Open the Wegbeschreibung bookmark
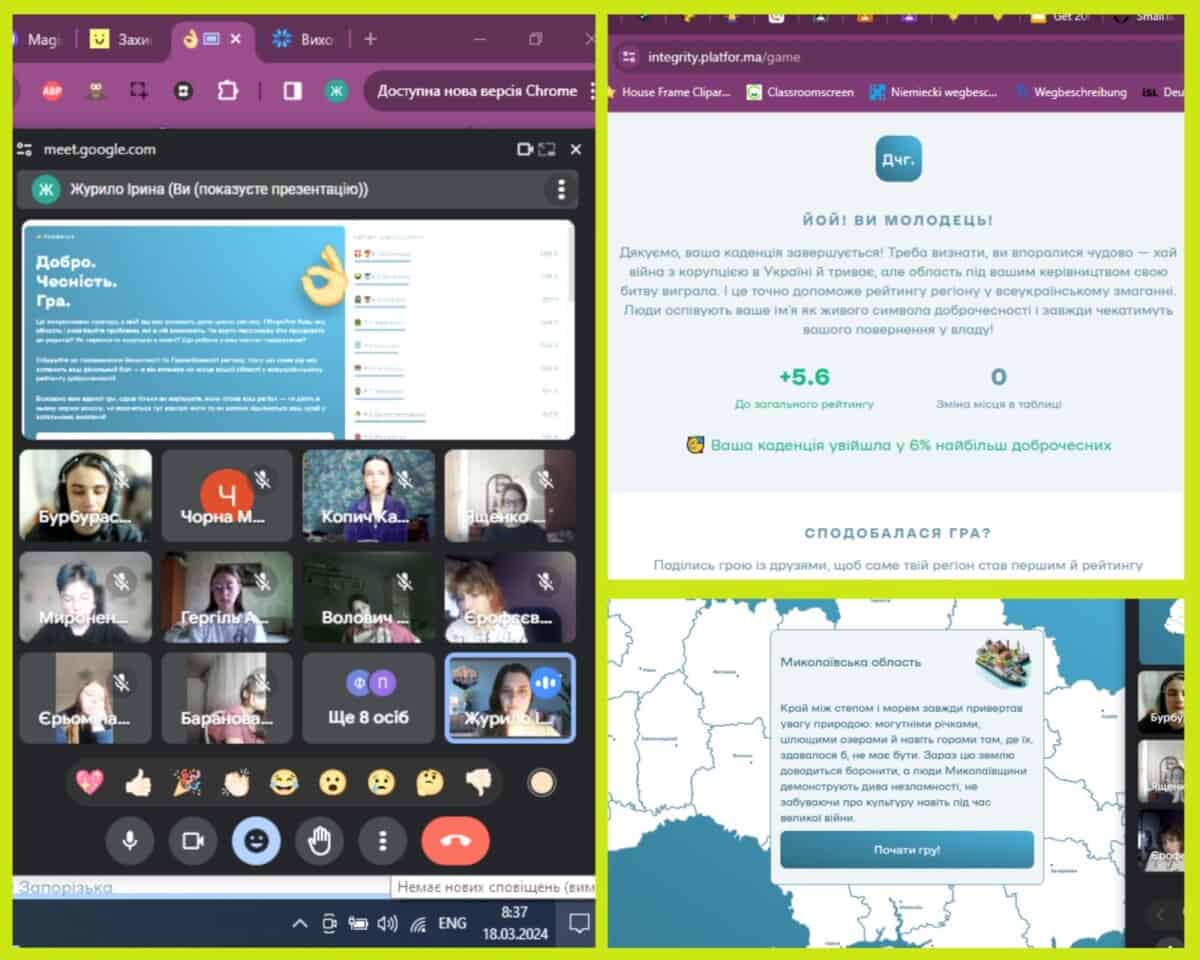 (1071, 92)
